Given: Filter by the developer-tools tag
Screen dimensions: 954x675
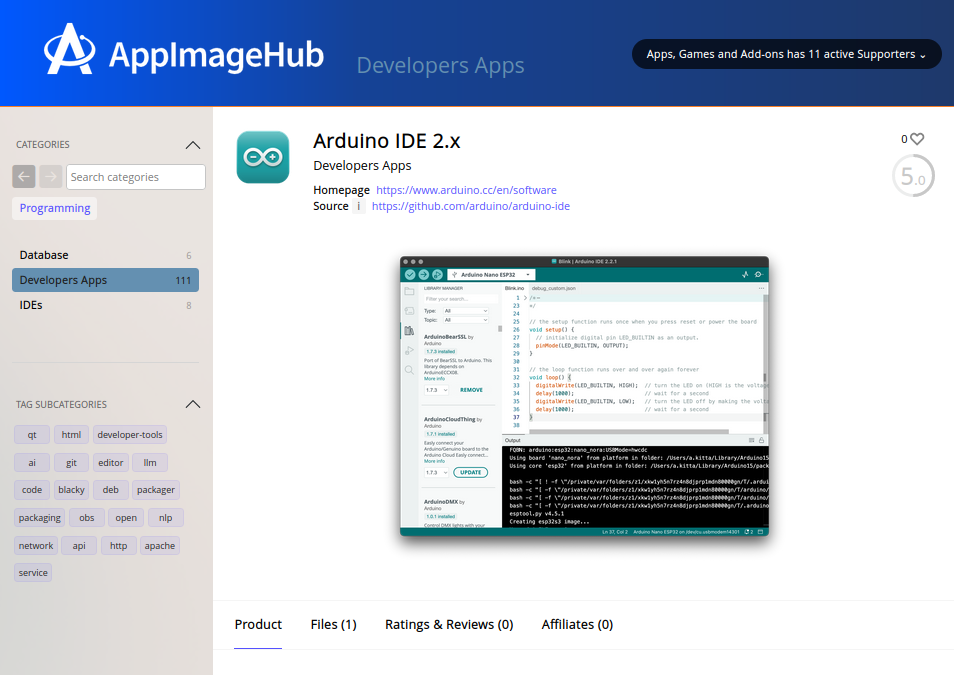Looking at the screenshot, I should coord(130,435).
